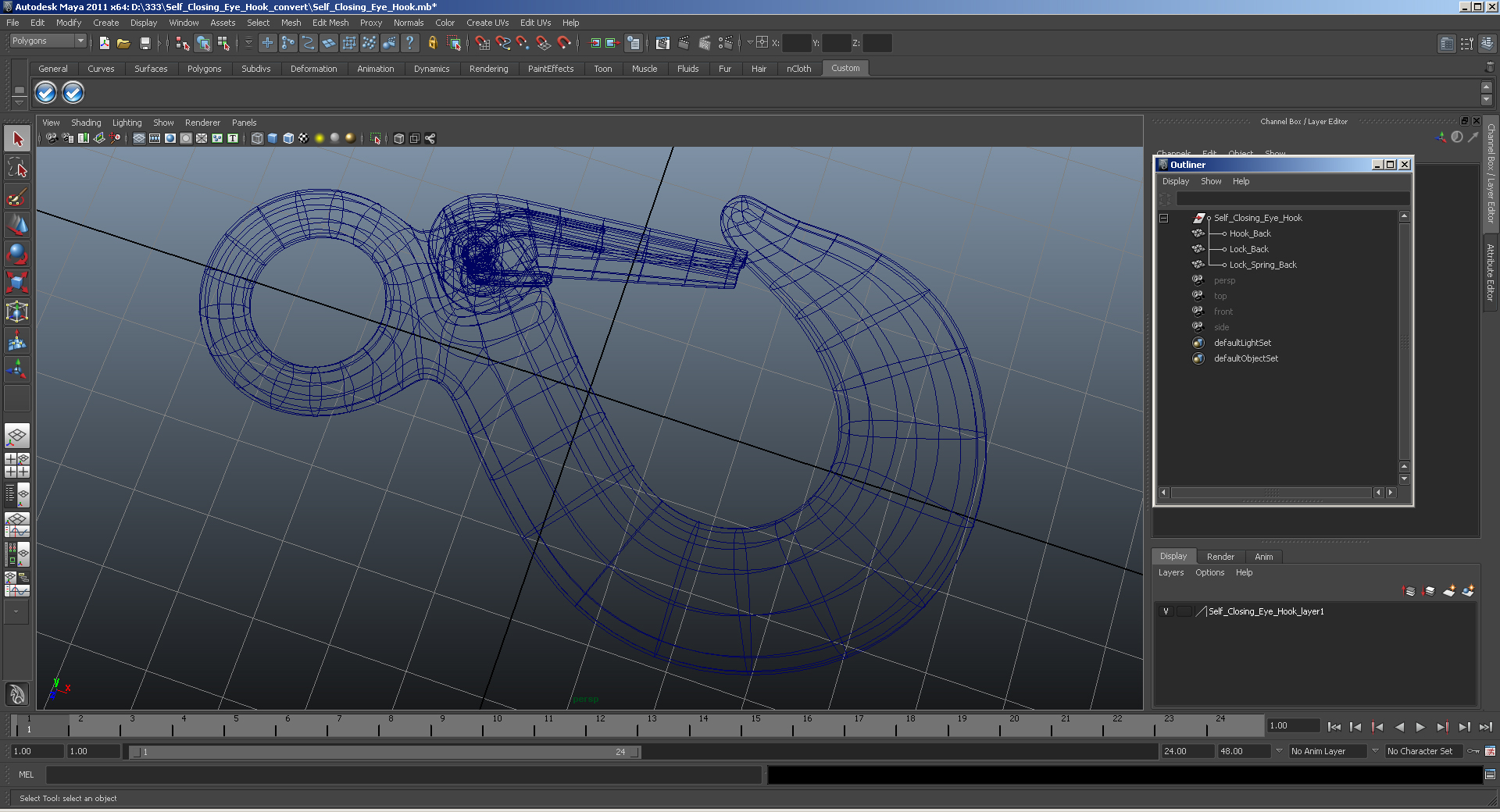Move selected layer up in list
Viewport: 1500px width, 812px height.
(1409, 591)
